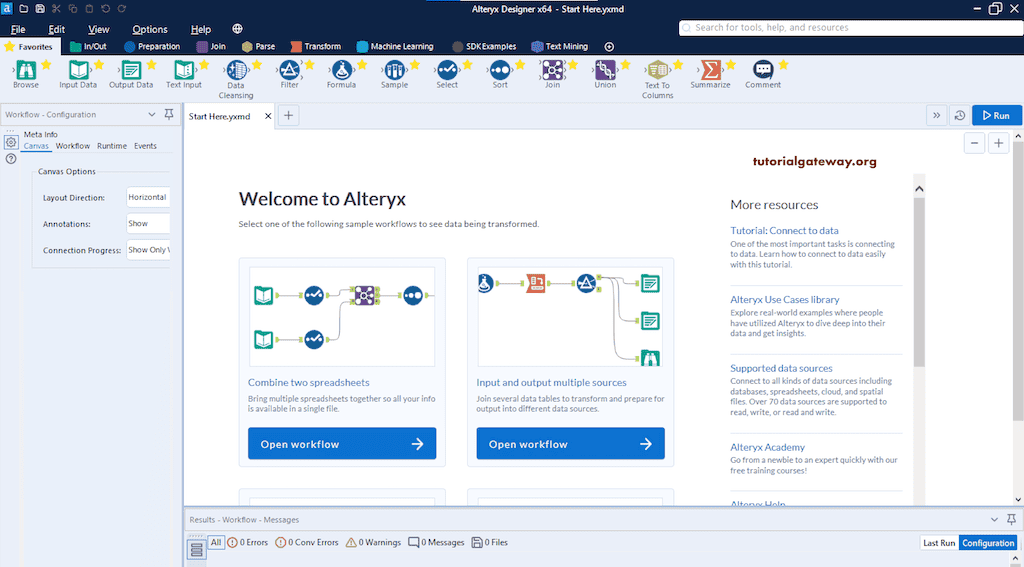Image resolution: width=1024 pixels, height=567 pixels.
Task: Open workflow for Combine two spreadsheets
Action: point(342,444)
